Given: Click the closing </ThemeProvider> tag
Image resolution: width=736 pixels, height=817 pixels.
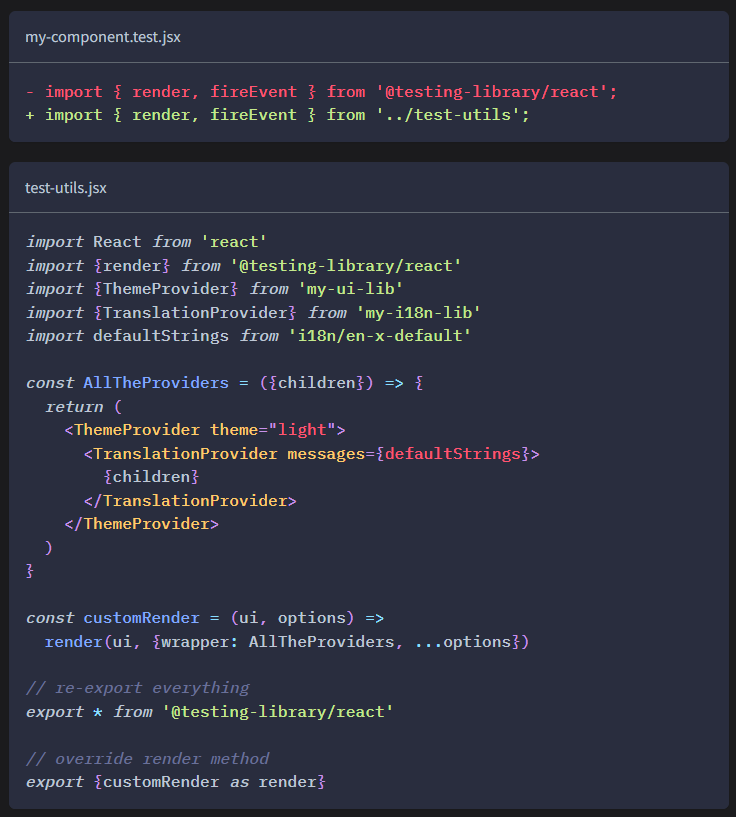Looking at the screenshot, I should tap(141, 523).
